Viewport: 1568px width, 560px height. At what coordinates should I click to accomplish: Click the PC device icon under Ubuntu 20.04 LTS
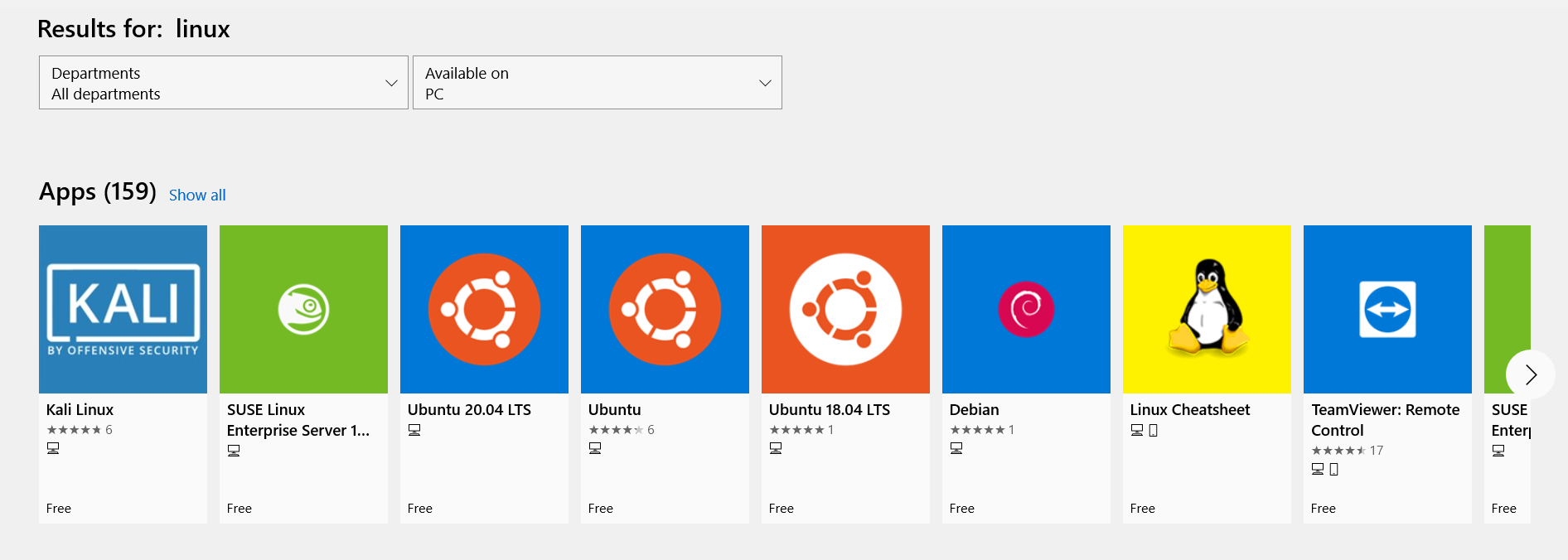click(414, 430)
